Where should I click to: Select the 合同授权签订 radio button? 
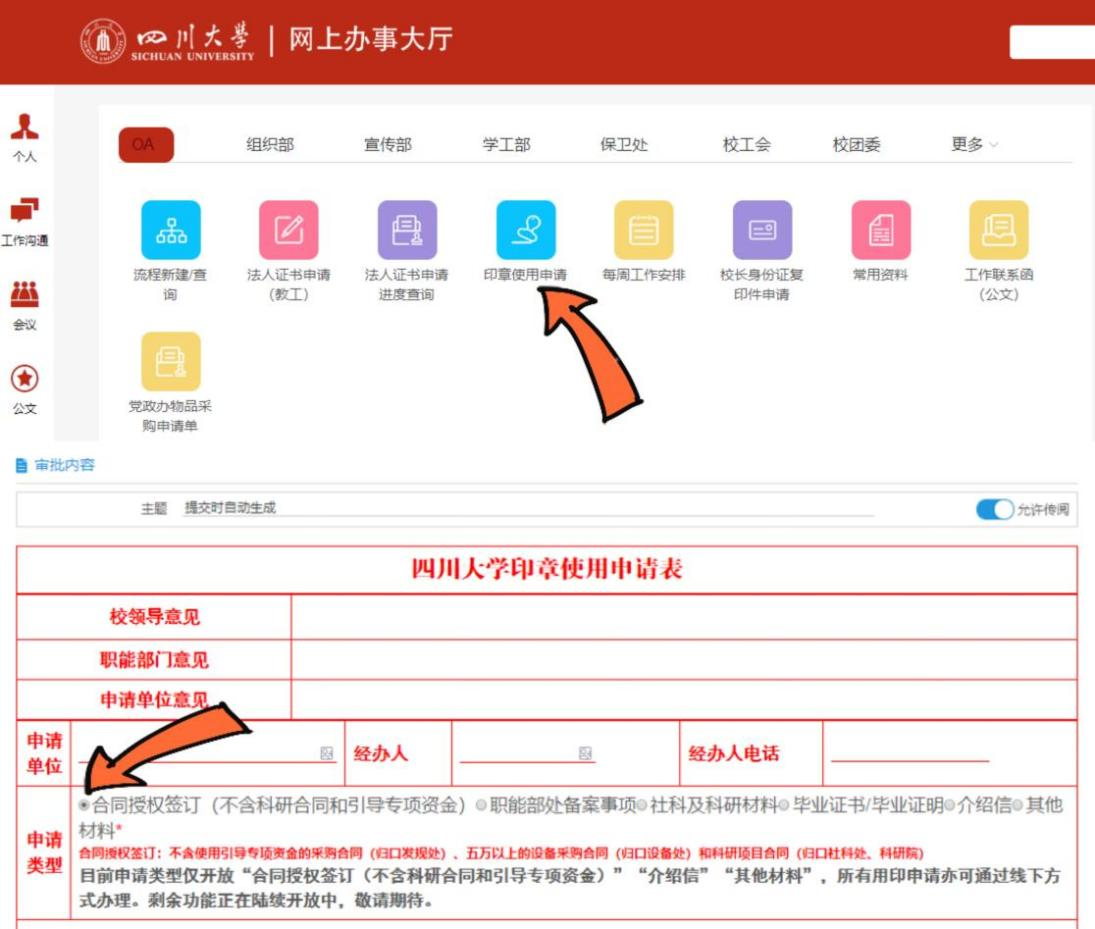click(85, 805)
